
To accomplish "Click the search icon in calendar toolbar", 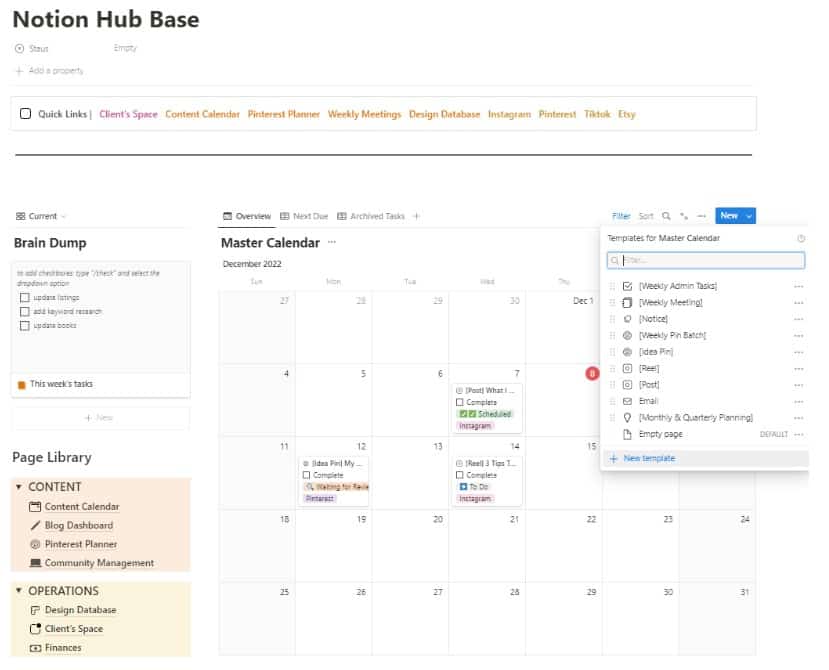I will pyautogui.click(x=666, y=216).
